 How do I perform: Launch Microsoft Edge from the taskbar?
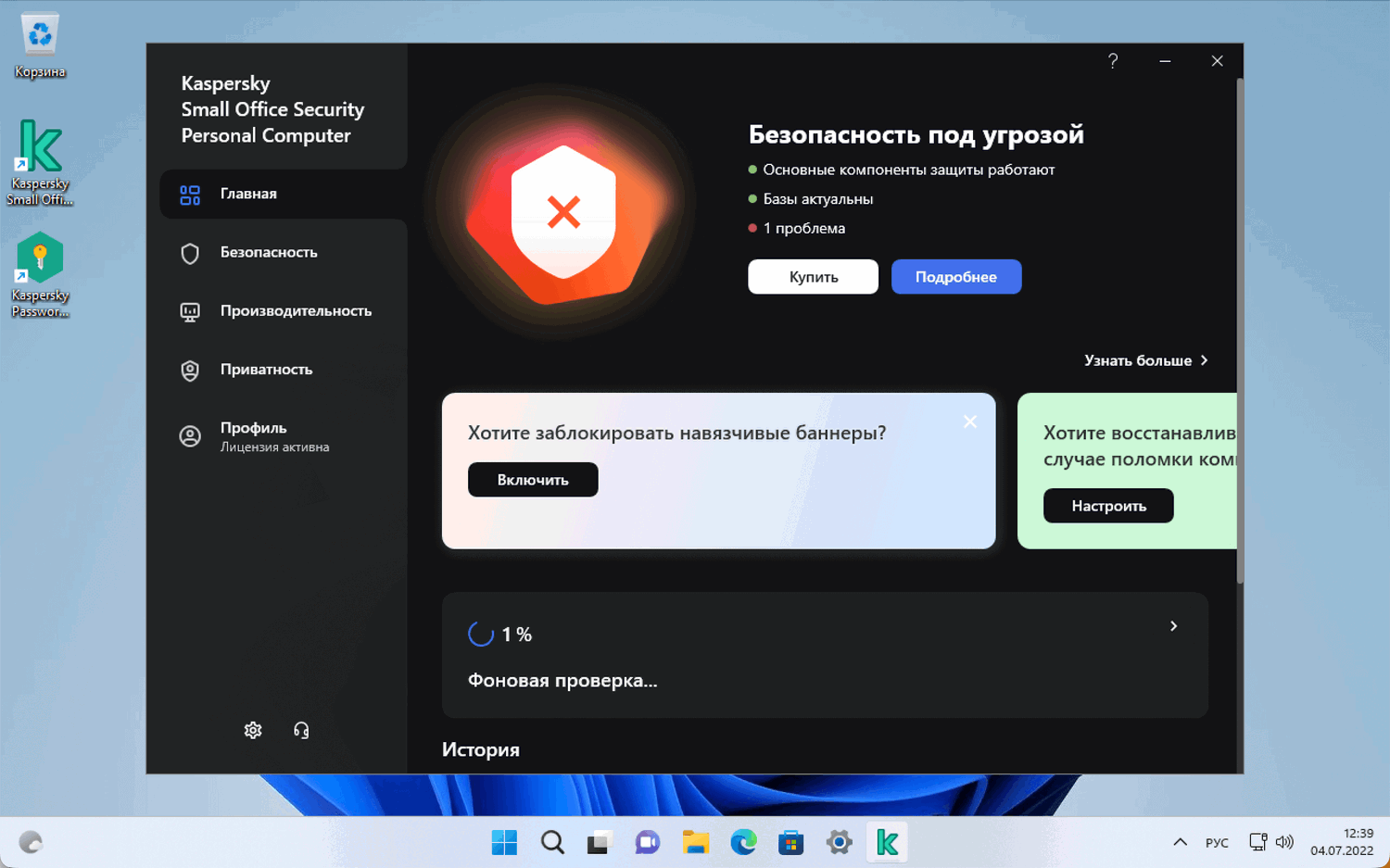tap(743, 842)
